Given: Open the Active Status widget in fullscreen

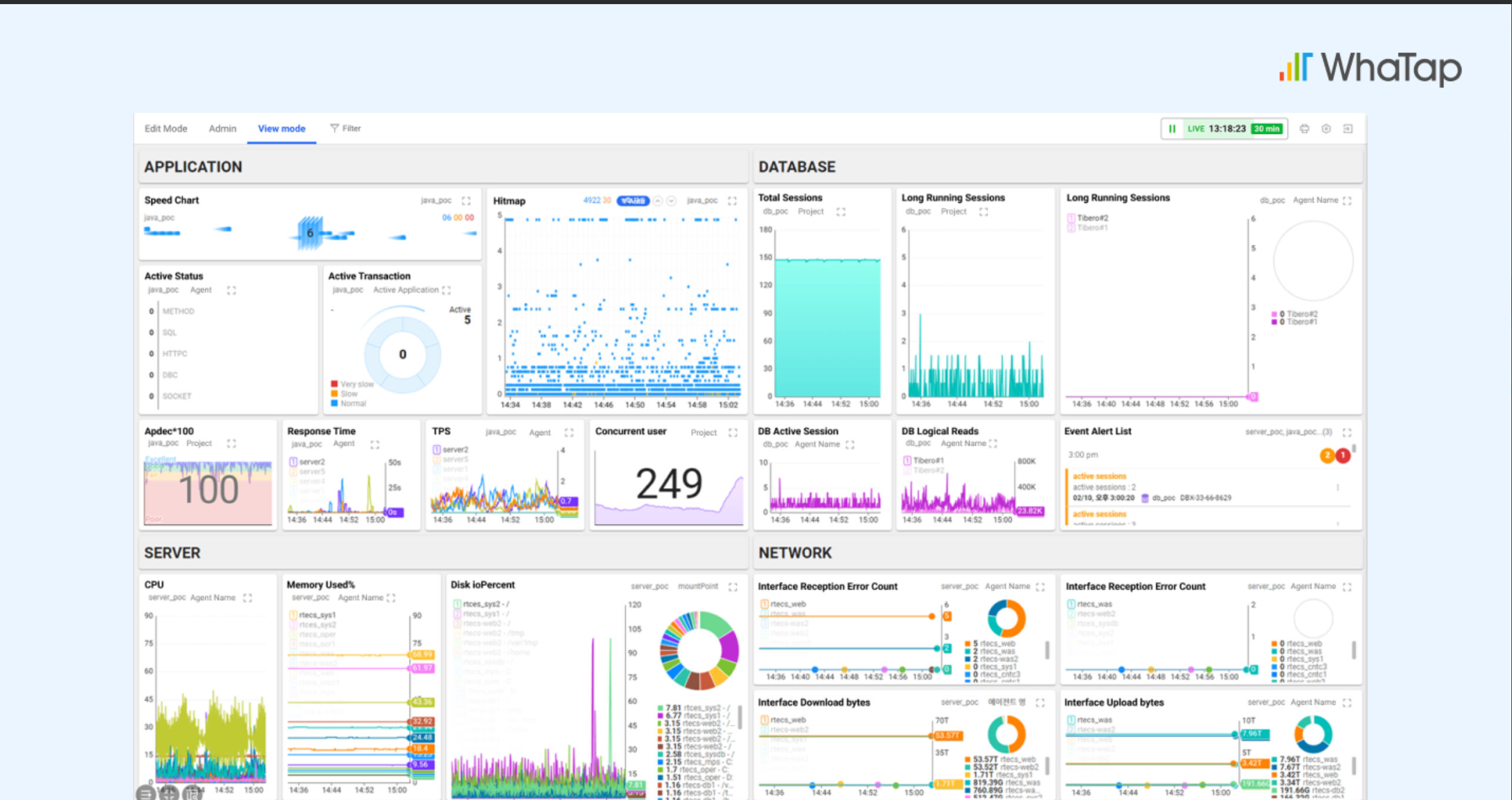Looking at the screenshot, I should click(x=232, y=290).
